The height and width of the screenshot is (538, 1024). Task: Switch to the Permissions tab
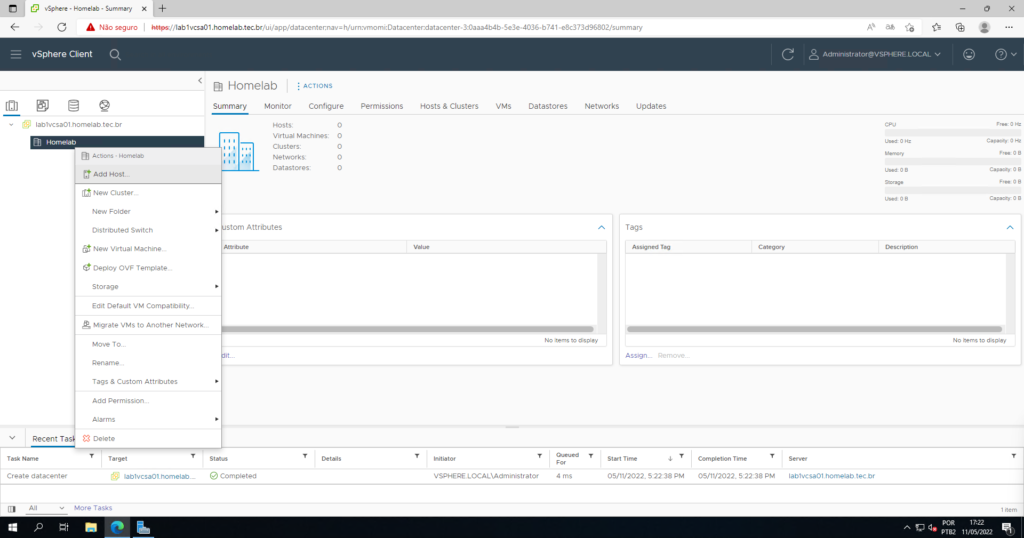click(x=382, y=106)
